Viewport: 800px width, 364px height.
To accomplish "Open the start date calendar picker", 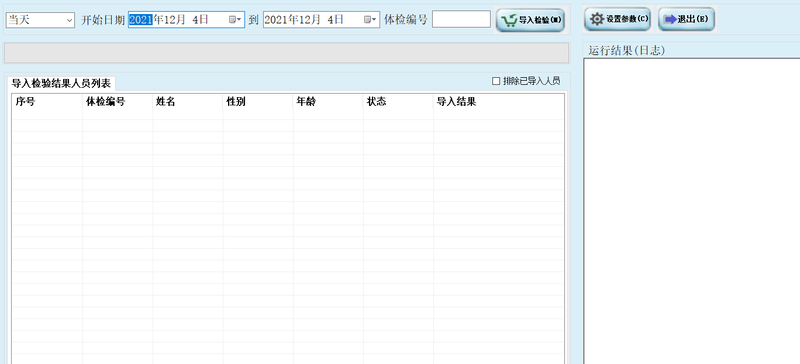I will (x=235, y=19).
